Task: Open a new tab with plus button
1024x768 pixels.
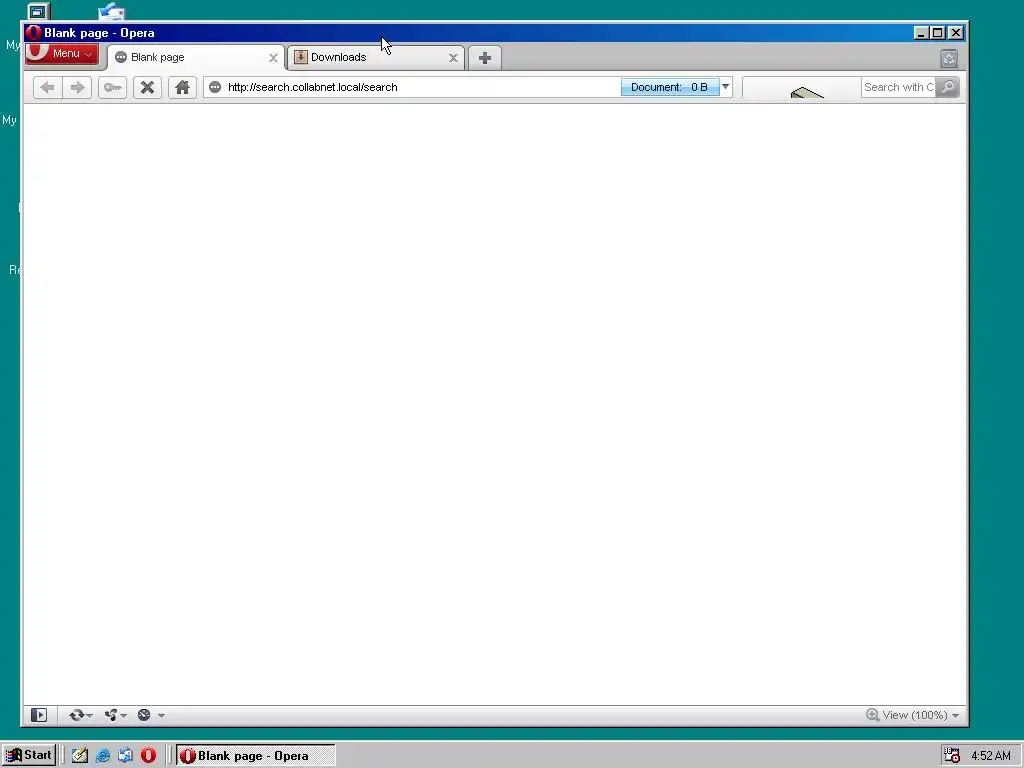Action: click(x=485, y=58)
